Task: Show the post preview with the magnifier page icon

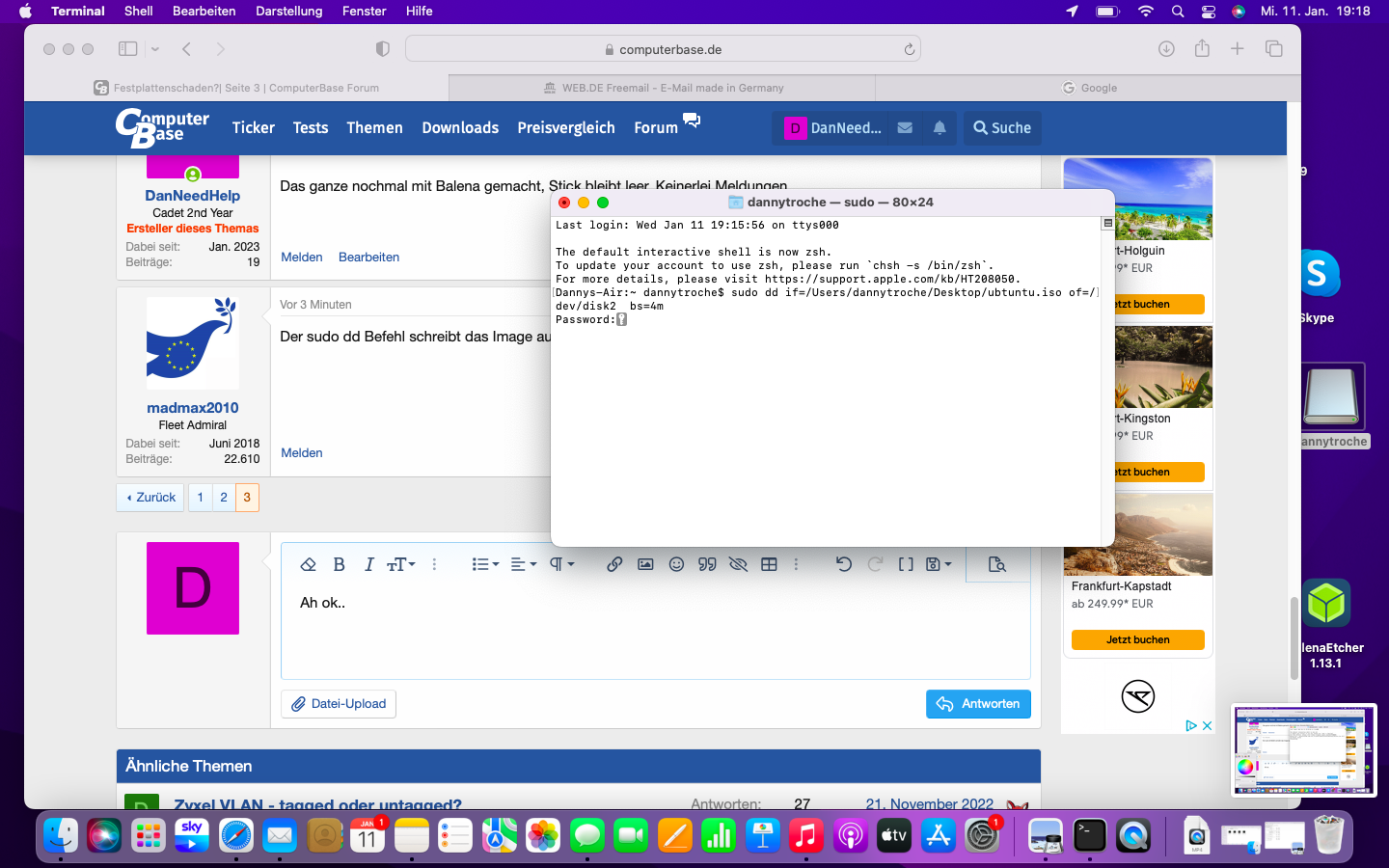Action: pos(997,564)
